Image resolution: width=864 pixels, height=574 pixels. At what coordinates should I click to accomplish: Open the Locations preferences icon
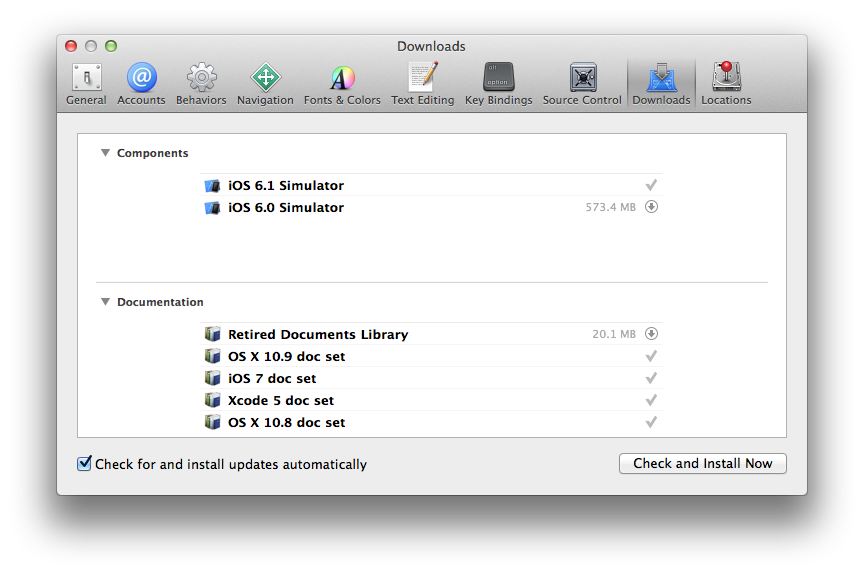[x=726, y=77]
